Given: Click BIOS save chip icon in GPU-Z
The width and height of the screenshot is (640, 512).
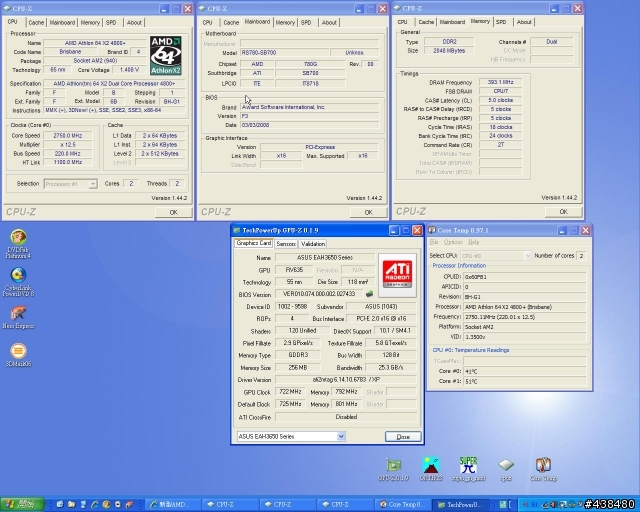Looking at the screenshot, I should tap(369, 294).
